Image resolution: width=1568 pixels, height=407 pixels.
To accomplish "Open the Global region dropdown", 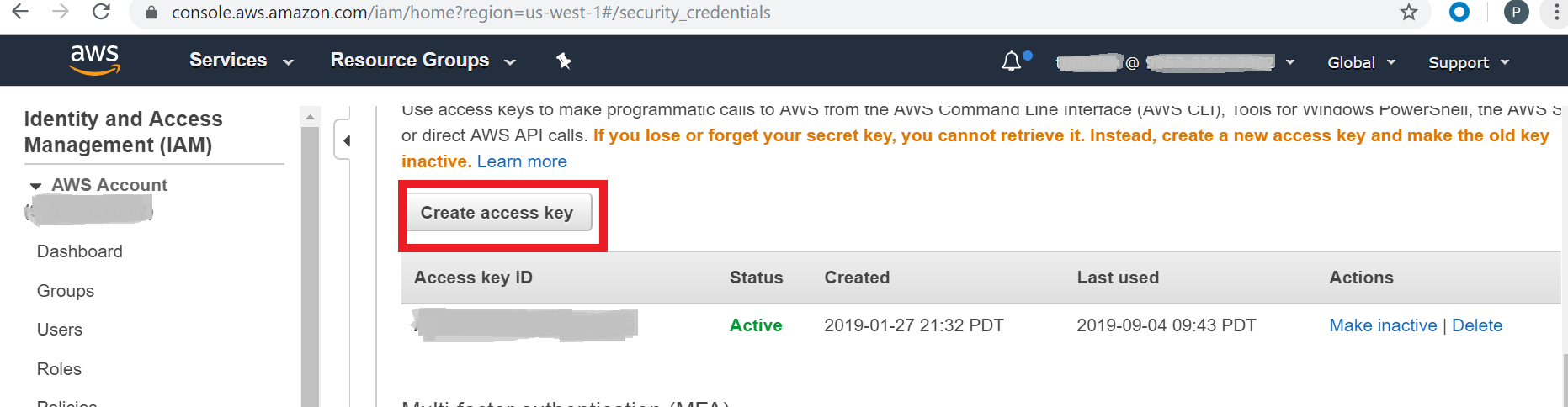I will click(1361, 62).
